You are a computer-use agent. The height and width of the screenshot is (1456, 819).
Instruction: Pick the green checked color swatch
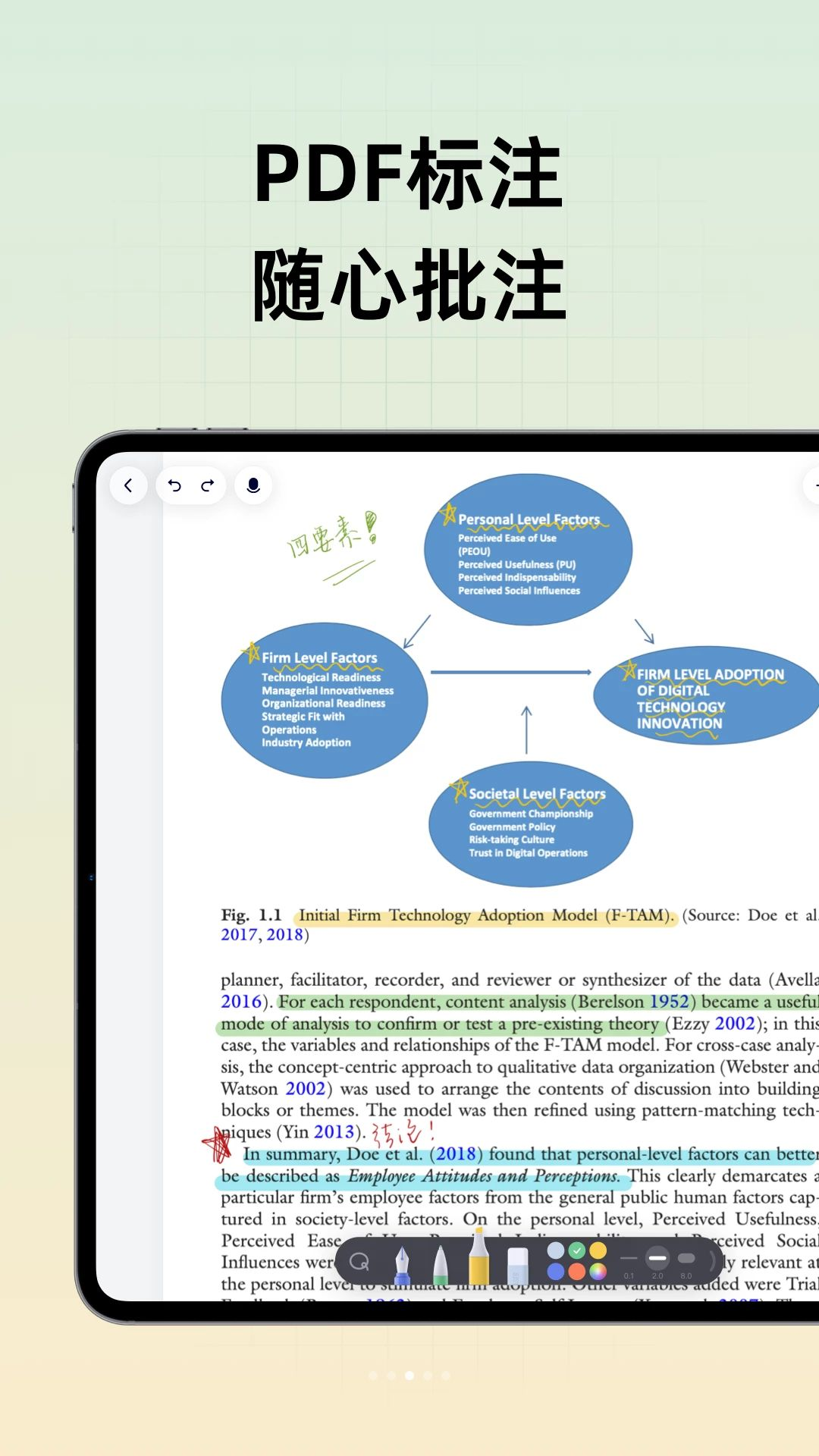[577, 1250]
